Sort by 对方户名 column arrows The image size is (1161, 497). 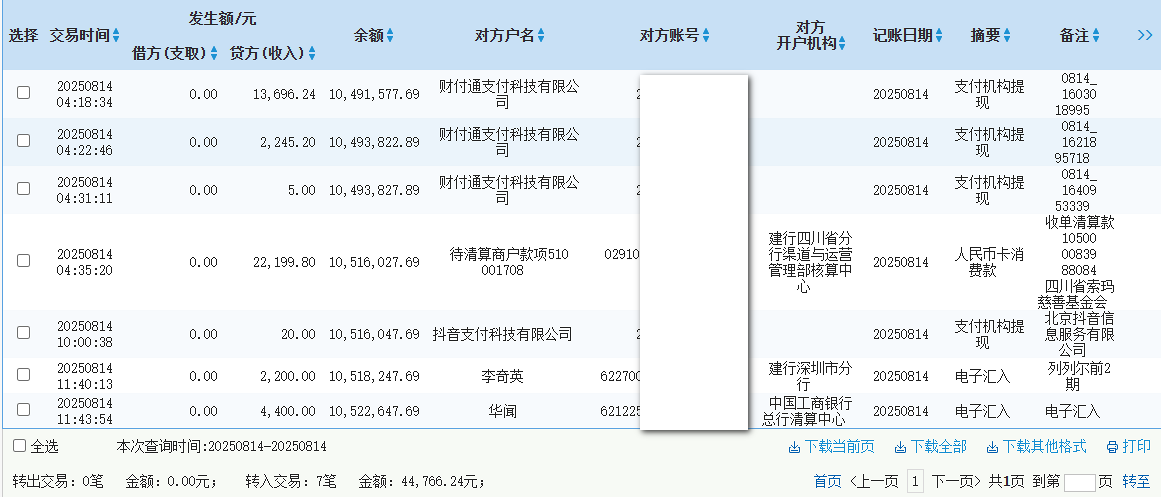pyautogui.click(x=541, y=35)
